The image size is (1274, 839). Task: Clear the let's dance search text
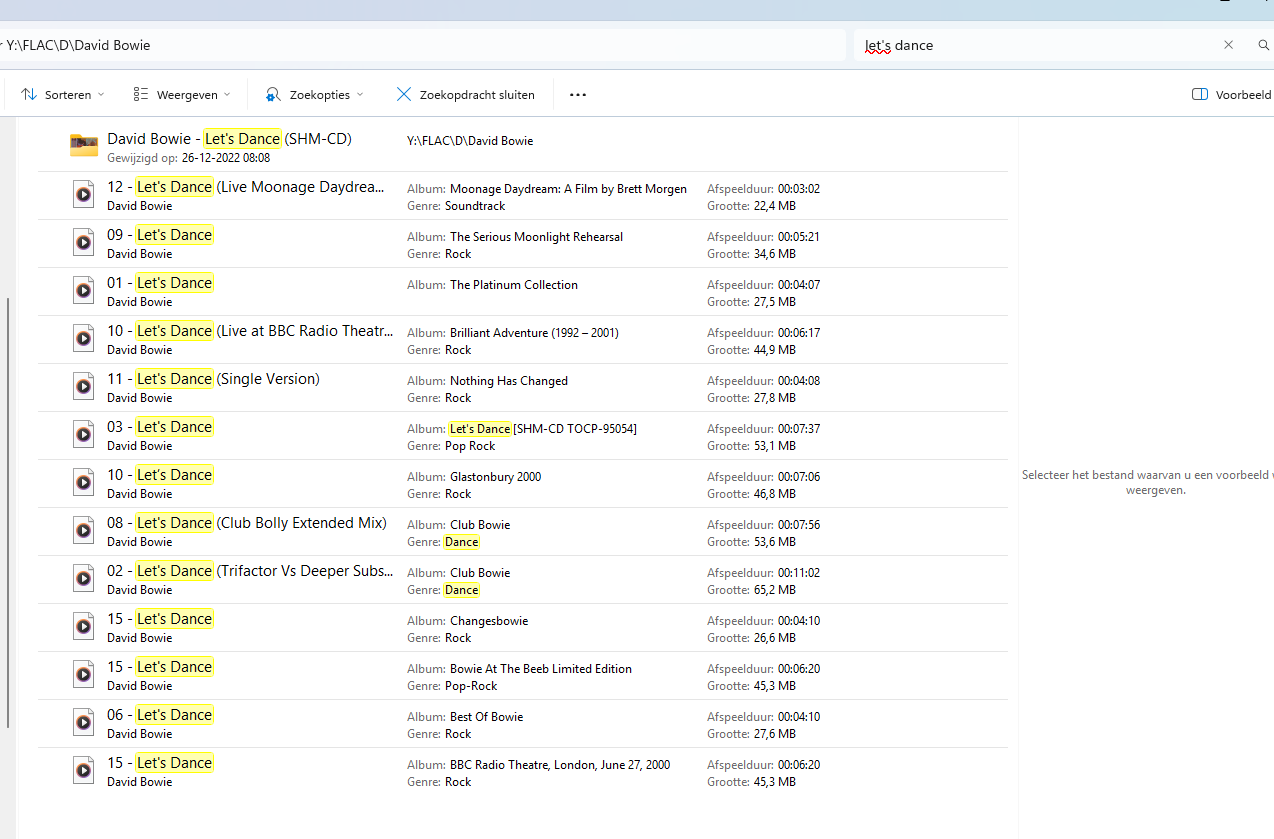1229,45
